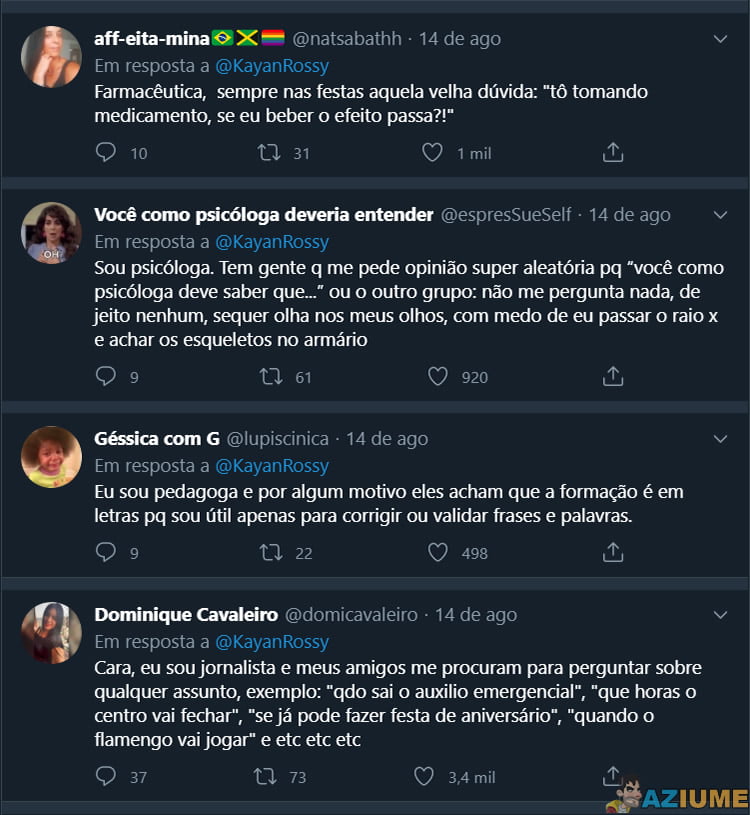This screenshot has width=750, height=815.
Task: Click the share icon on aff-eita-mina's tweet
Action: (613, 153)
